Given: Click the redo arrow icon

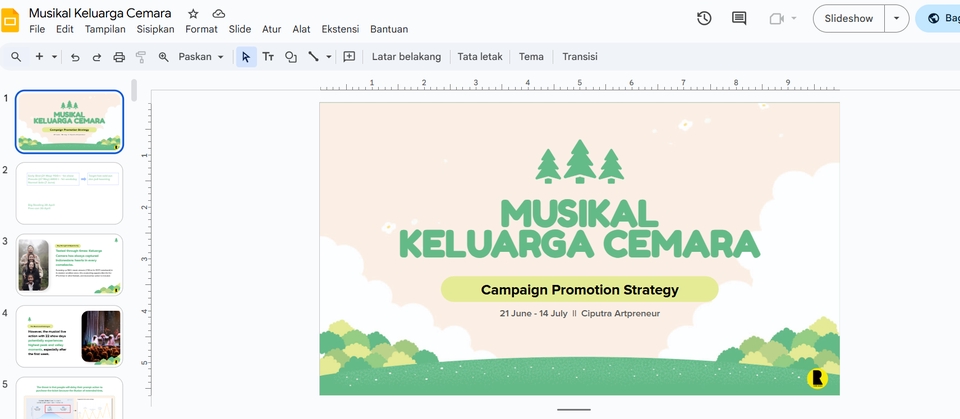Looking at the screenshot, I should coord(97,57).
